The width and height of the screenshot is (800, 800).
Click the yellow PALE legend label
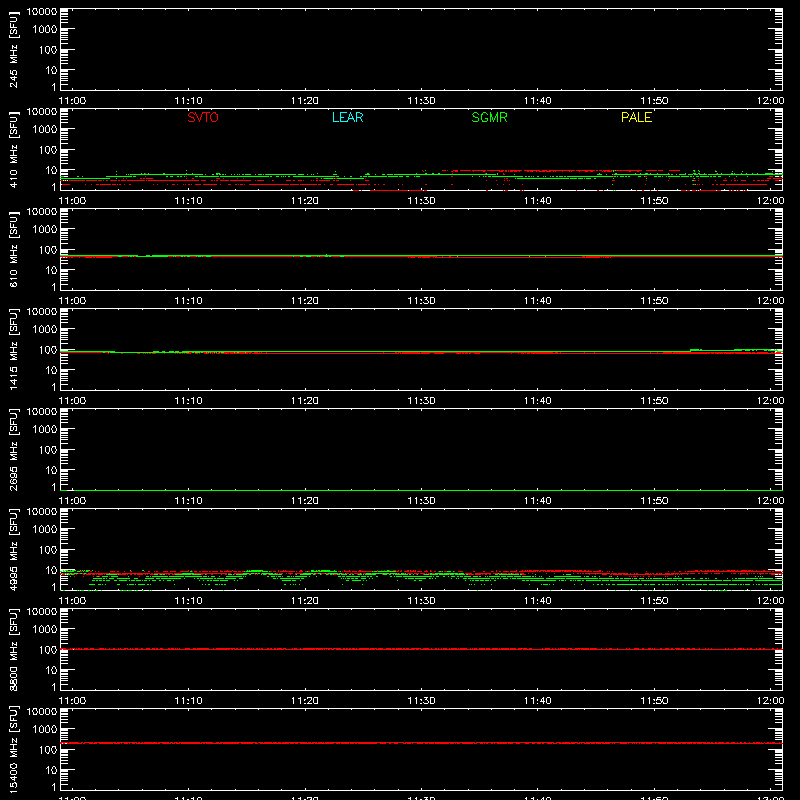point(636,117)
